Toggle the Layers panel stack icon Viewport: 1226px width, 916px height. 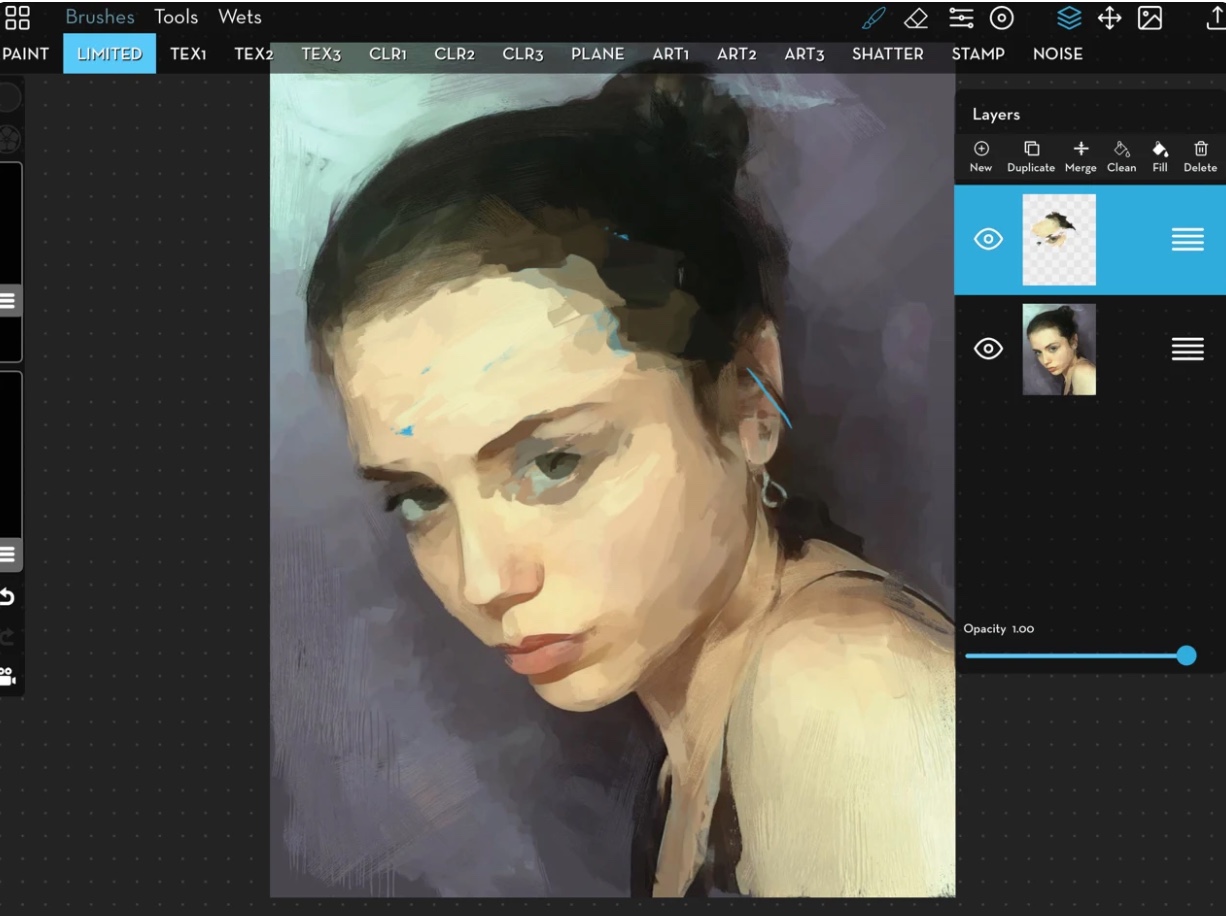pos(1068,18)
